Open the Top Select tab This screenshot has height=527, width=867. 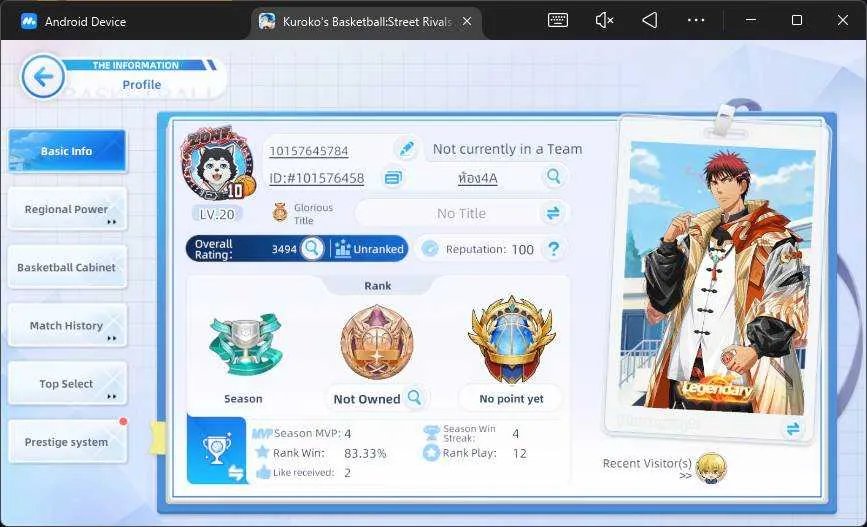point(67,384)
